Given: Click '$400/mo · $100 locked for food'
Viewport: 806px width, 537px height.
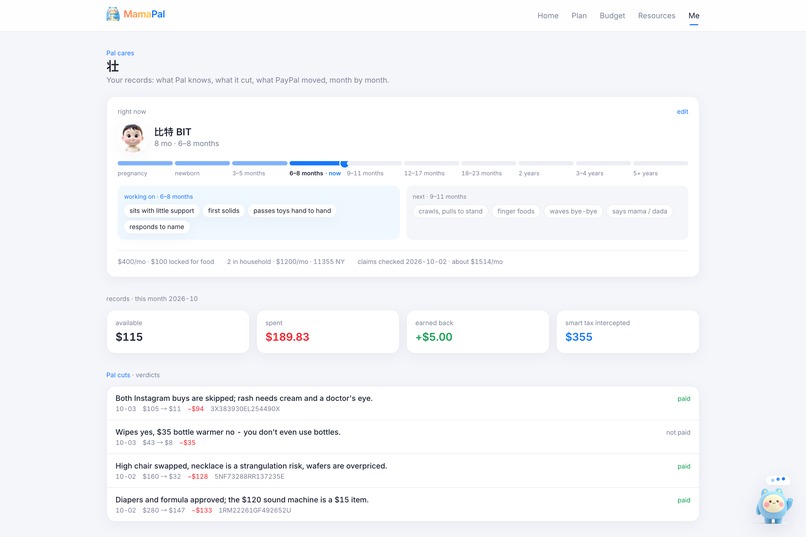Looking at the screenshot, I should pyautogui.click(x=166, y=262).
